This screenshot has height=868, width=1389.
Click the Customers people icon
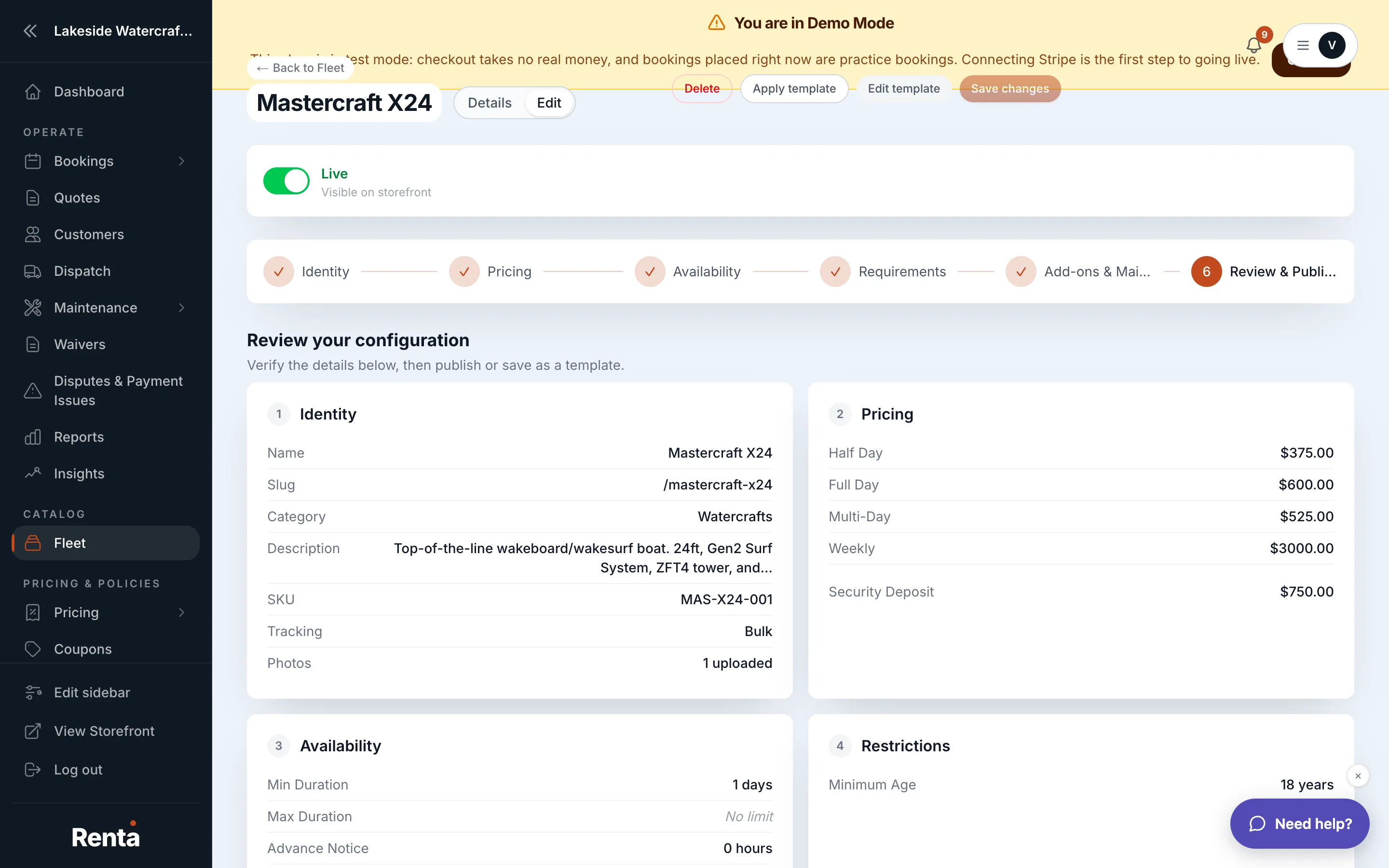tap(33, 235)
